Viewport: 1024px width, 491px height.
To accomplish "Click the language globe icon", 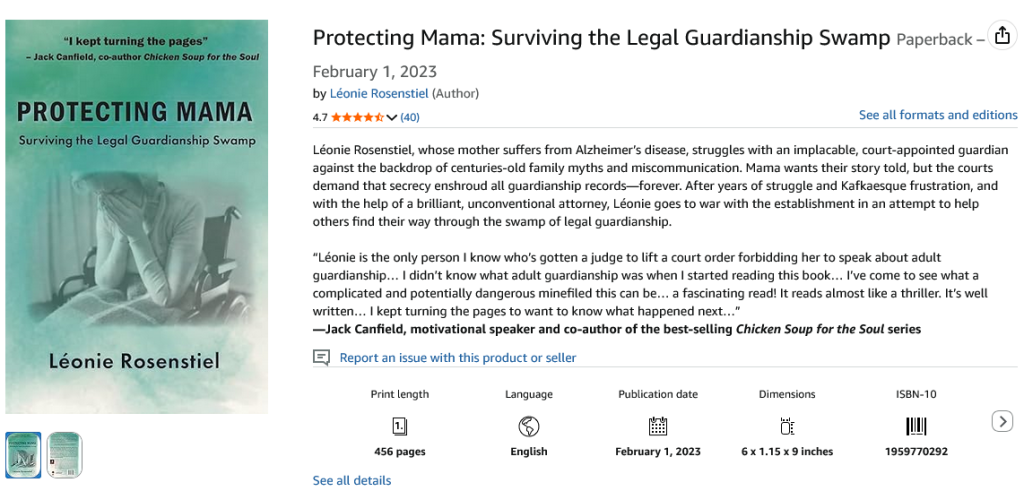I will 529,426.
